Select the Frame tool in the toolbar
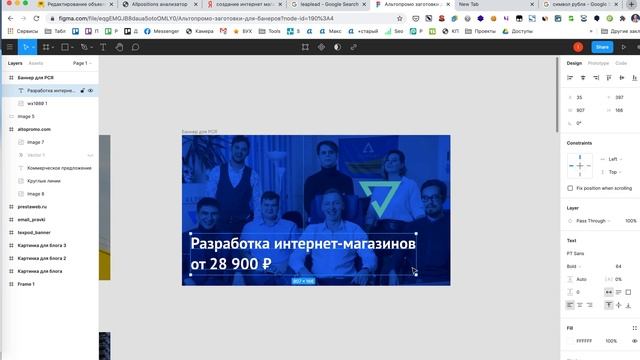640x360 pixels. (46, 47)
